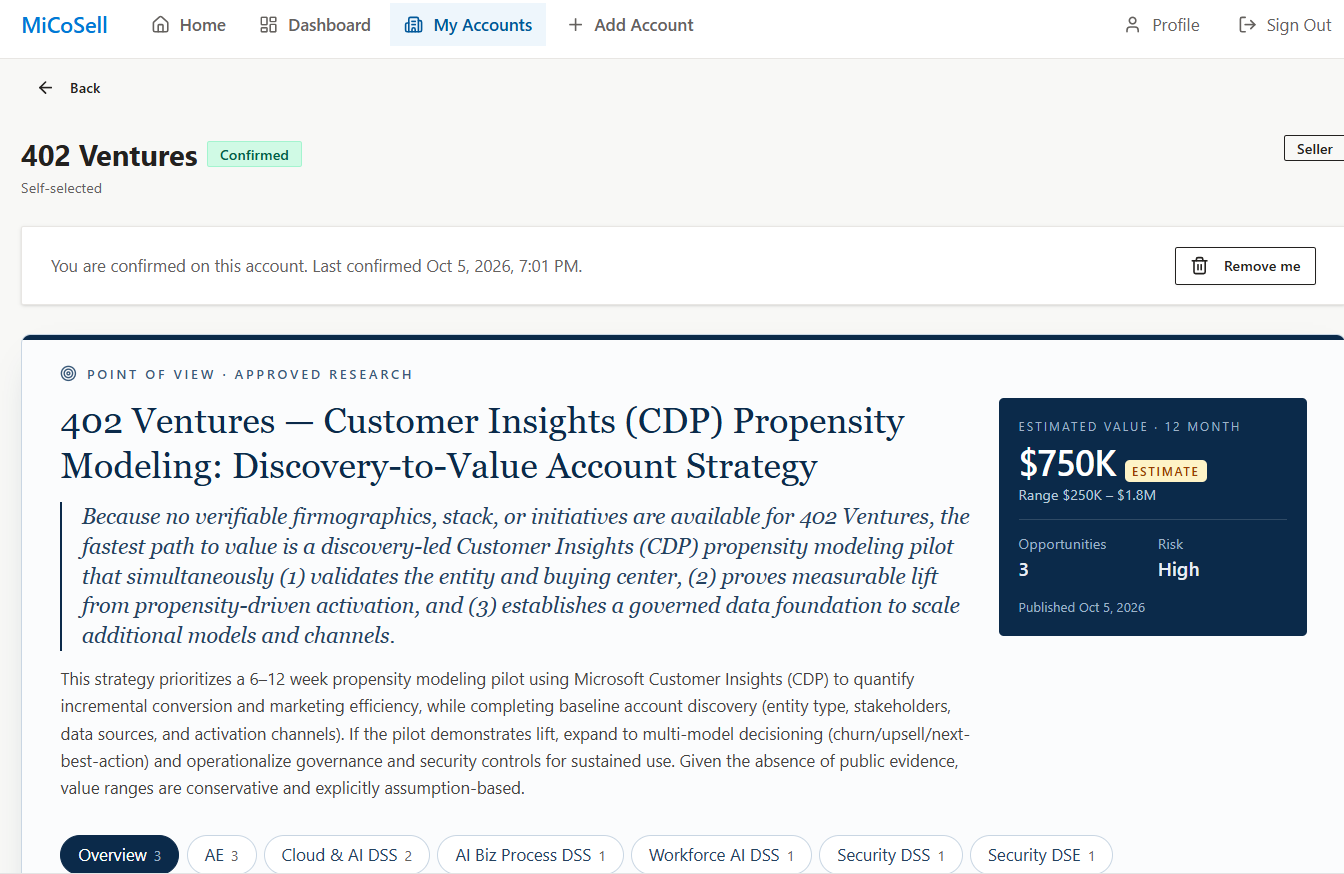
Task: Select the AI Biz Process DSS tab
Action: point(530,855)
